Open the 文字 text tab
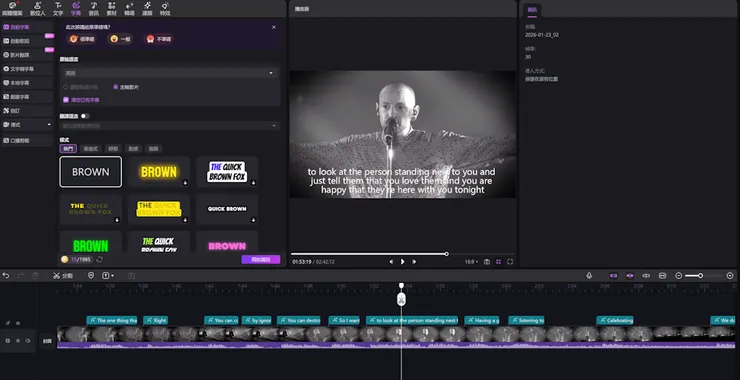740x380 pixels. (58, 8)
